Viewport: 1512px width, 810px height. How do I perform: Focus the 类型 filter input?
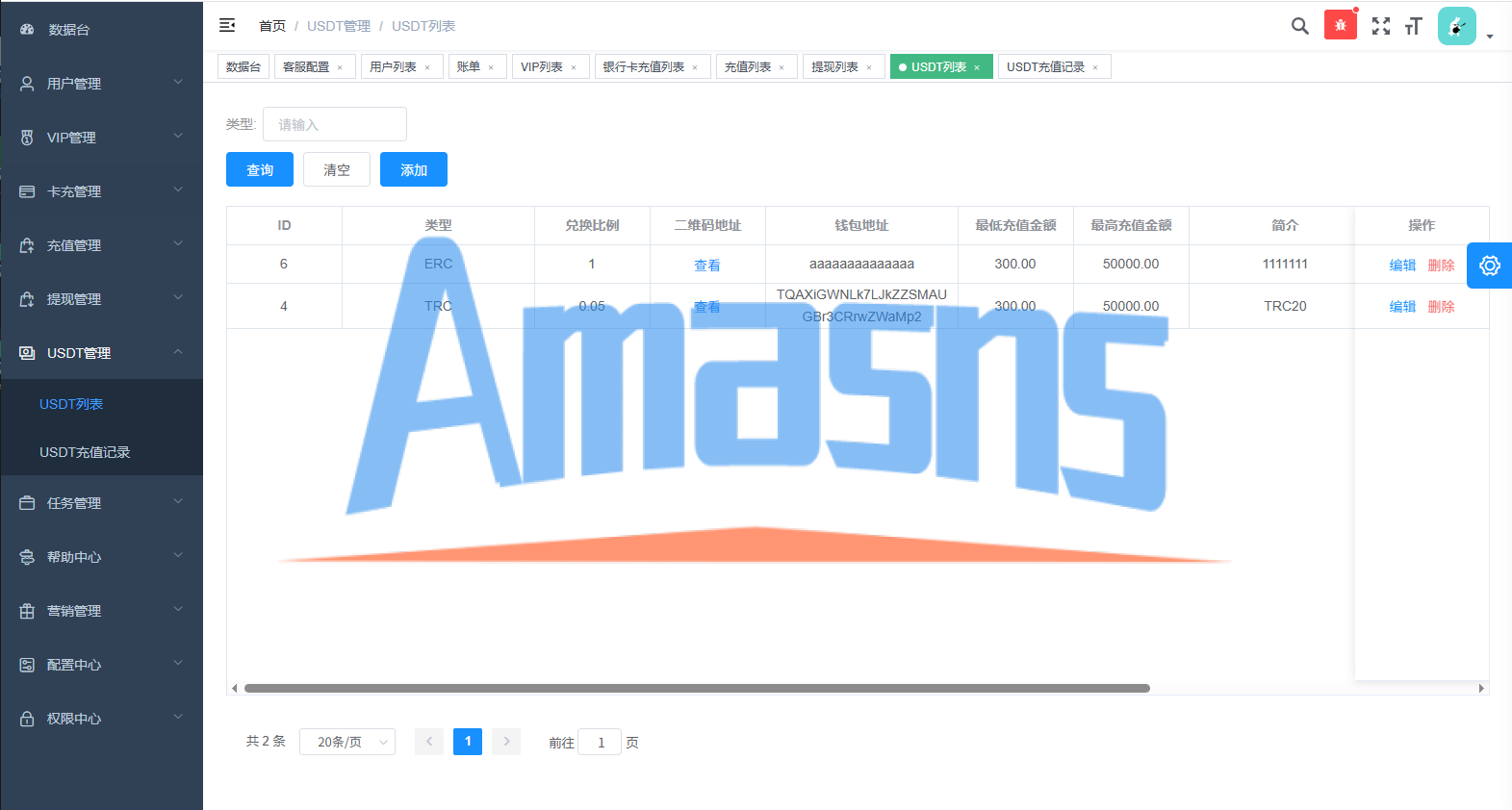pos(335,124)
